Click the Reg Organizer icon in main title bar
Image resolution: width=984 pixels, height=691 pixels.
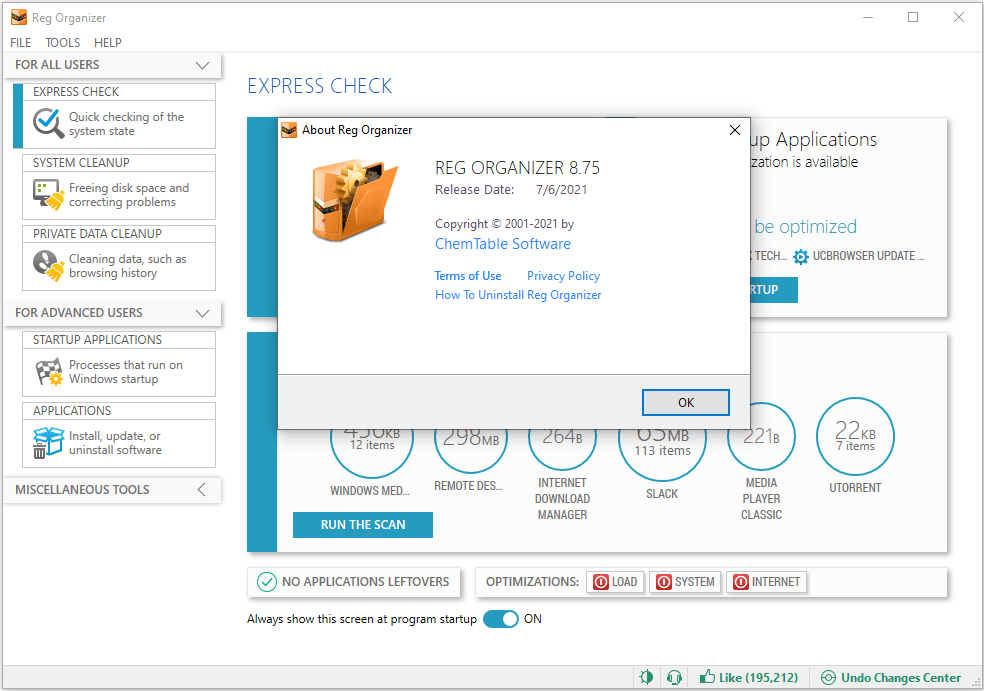pos(19,18)
